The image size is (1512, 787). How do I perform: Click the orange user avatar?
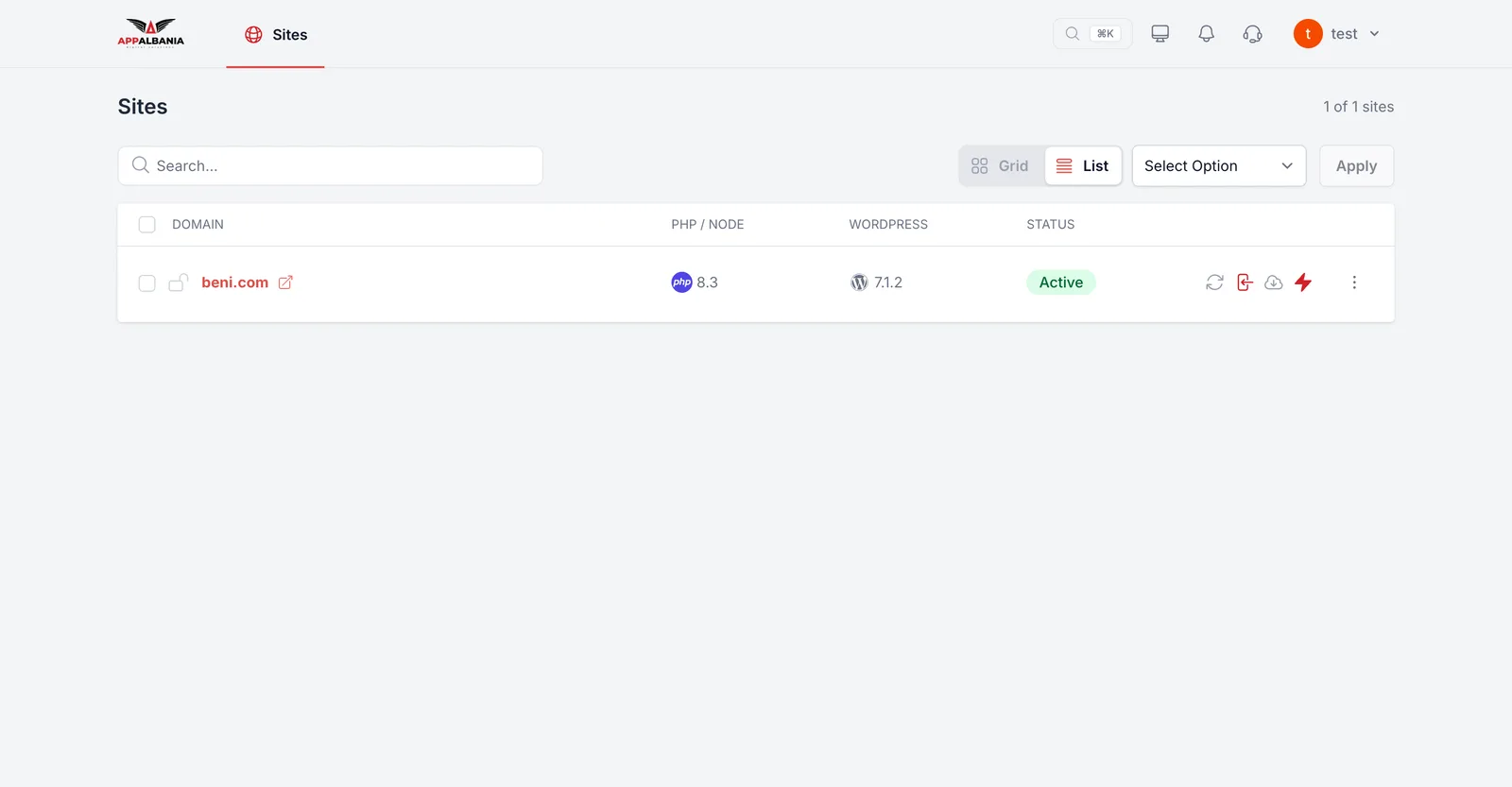click(x=1308, y=34)
